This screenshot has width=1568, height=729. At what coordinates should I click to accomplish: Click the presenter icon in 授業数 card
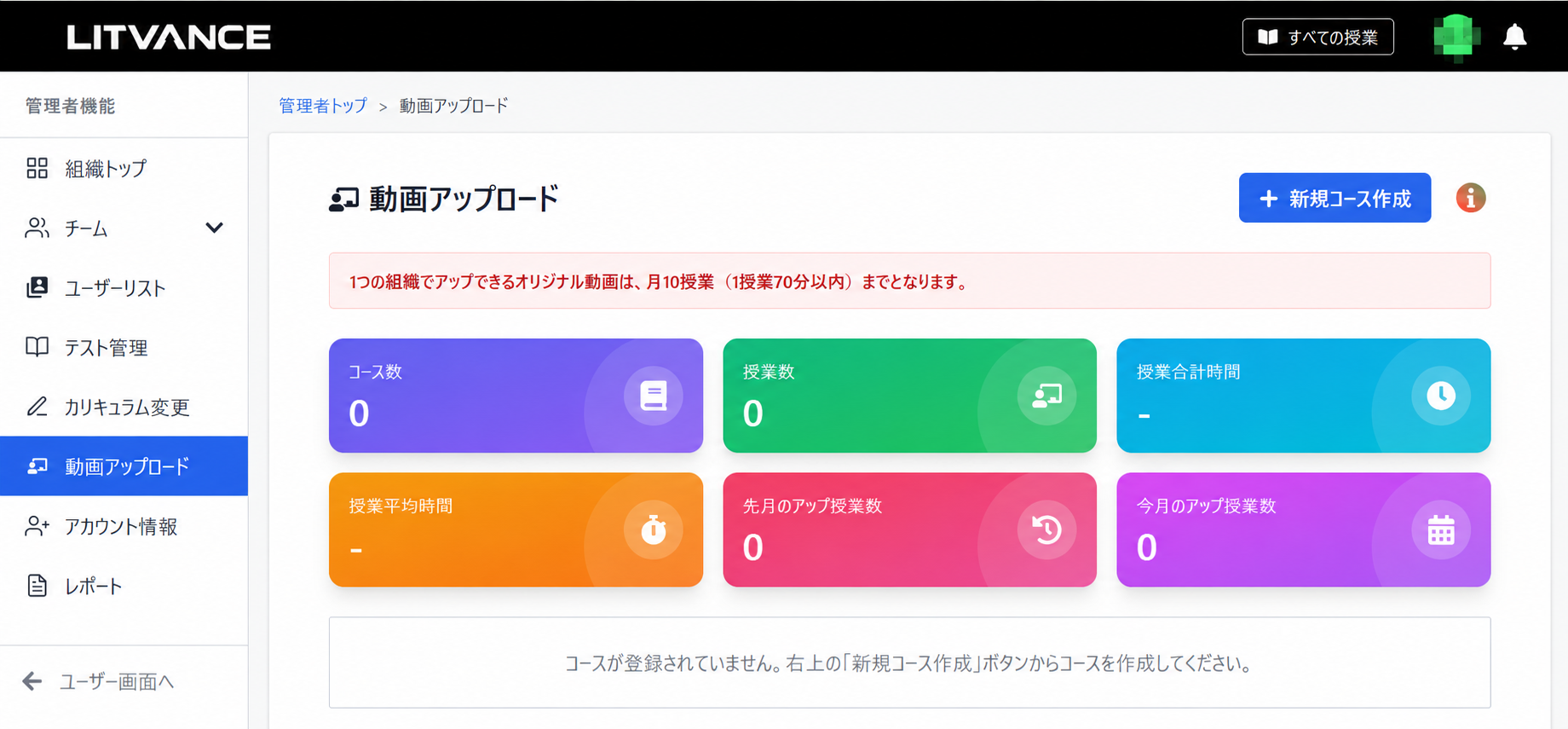pyautogui.click(x=1046, y=396)
